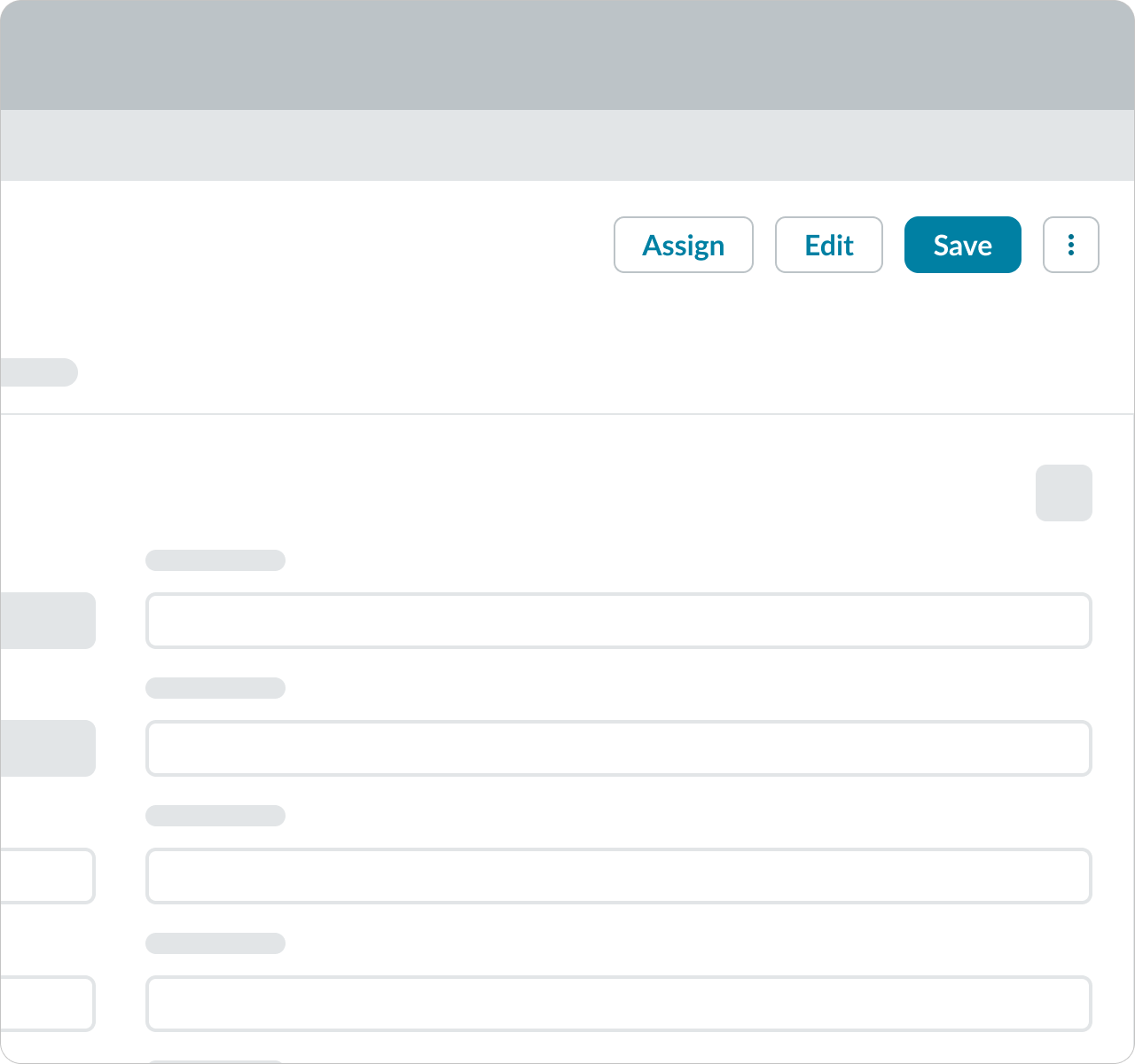Select the second wide text input field

click(x=618, y=748)
